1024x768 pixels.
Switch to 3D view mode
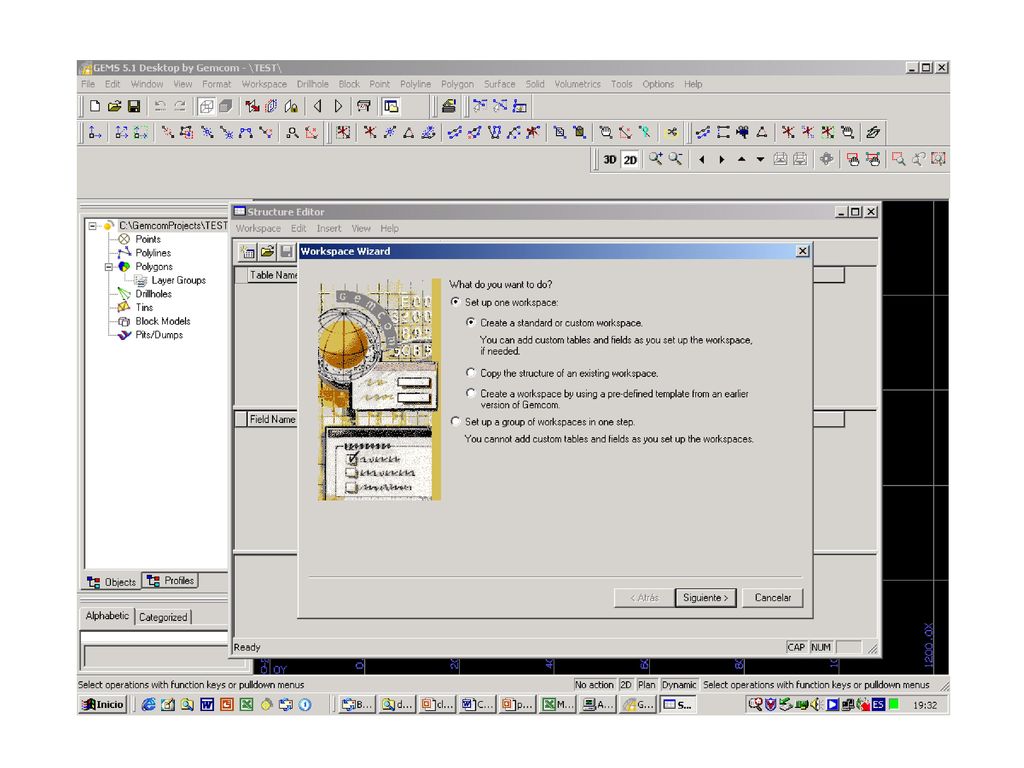(x=610, y=159)
